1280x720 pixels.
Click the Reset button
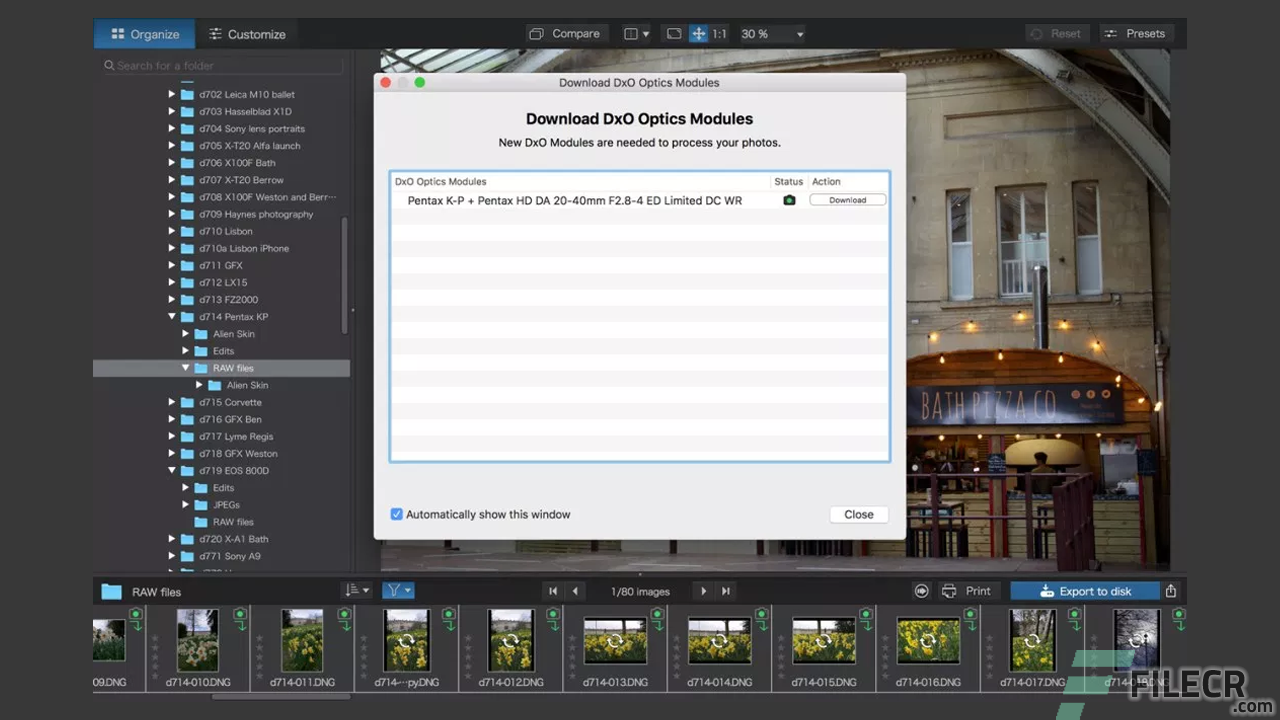[x=1056, y=34]
